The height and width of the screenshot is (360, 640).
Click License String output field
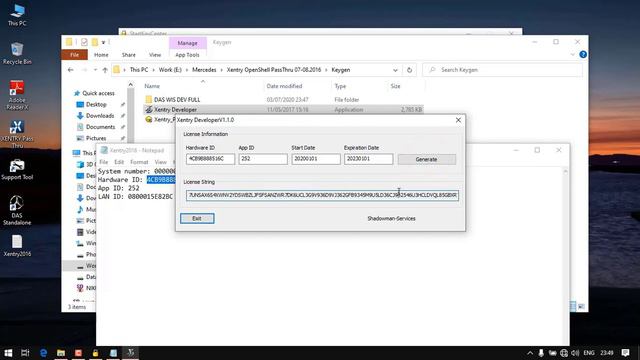pyautogui.click(x=322, y=196)
